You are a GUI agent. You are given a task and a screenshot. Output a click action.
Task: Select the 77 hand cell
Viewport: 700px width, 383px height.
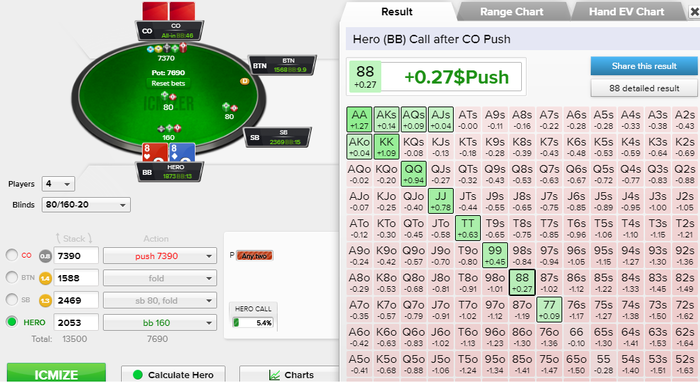tap(549, 309)
